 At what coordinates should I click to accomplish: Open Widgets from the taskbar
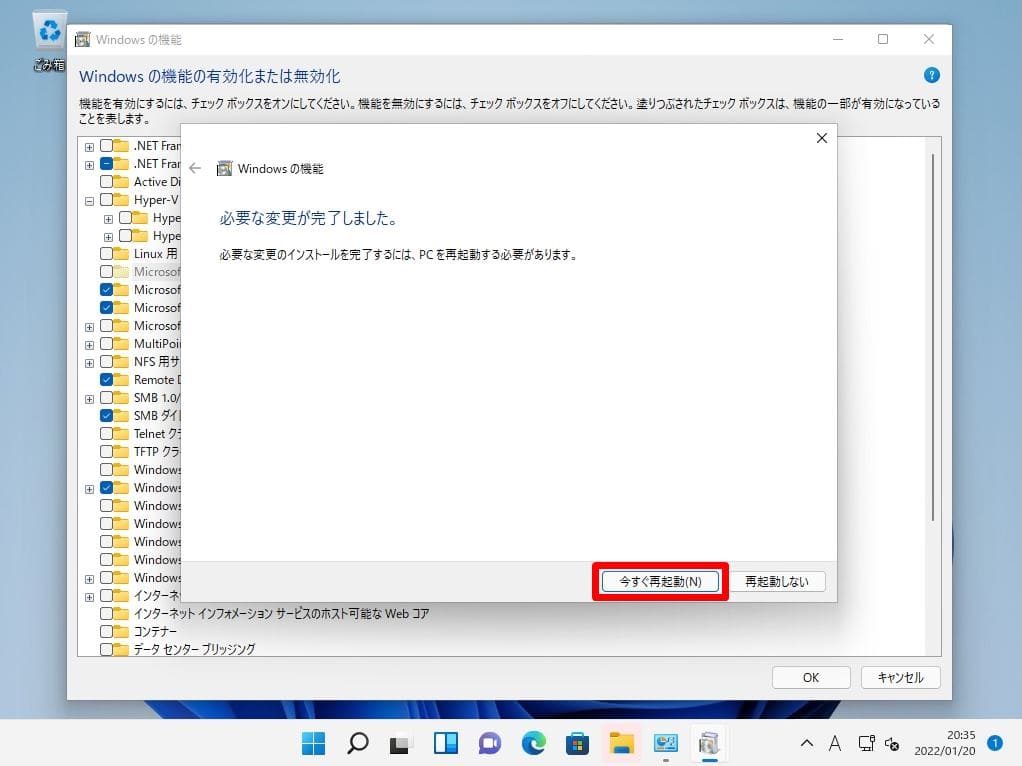click(x=446, y=743)
